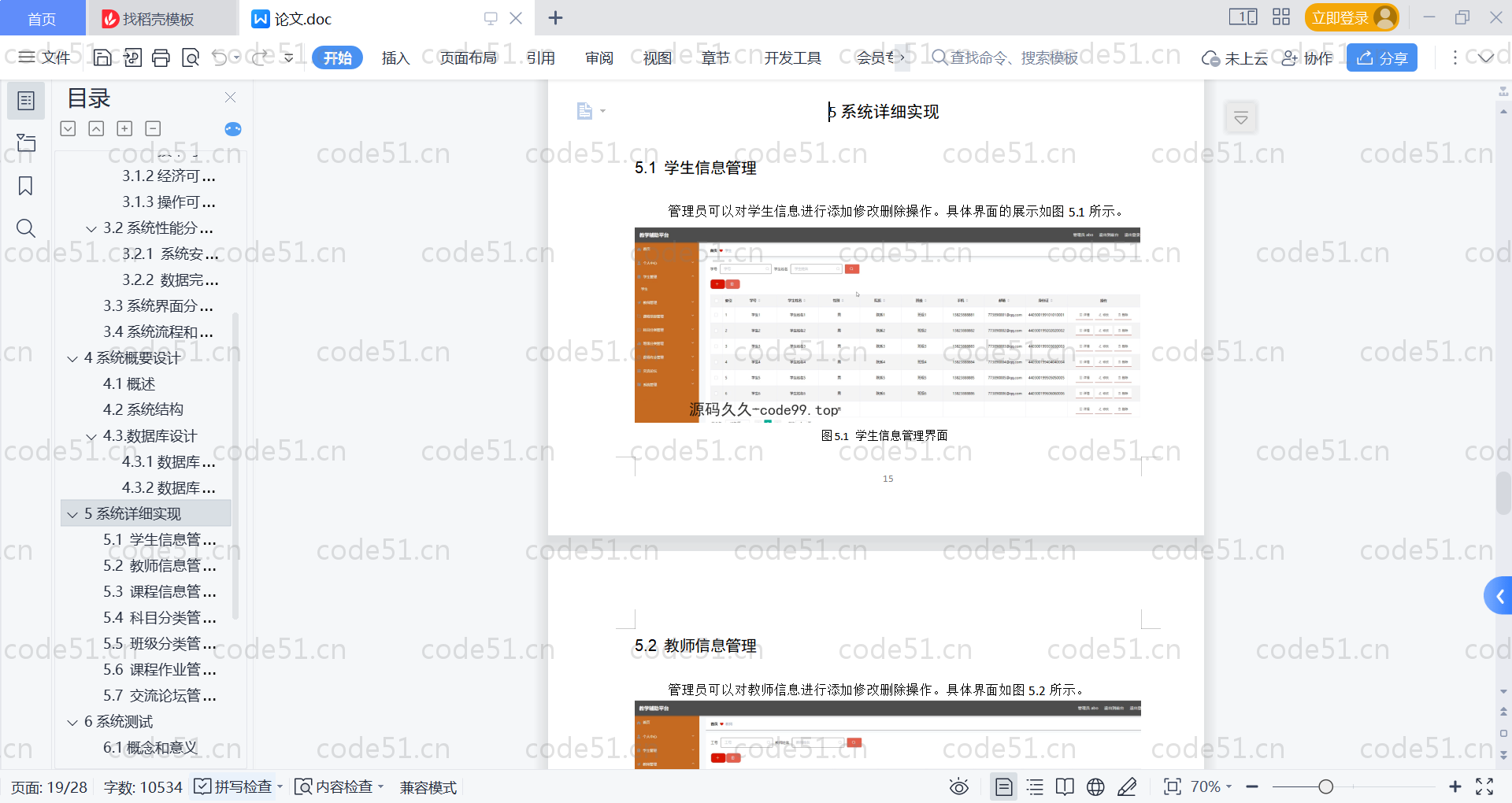Open the 页面布局 ribbon tab
Viewport: 1512px width, 803px height.
[468, 57]
